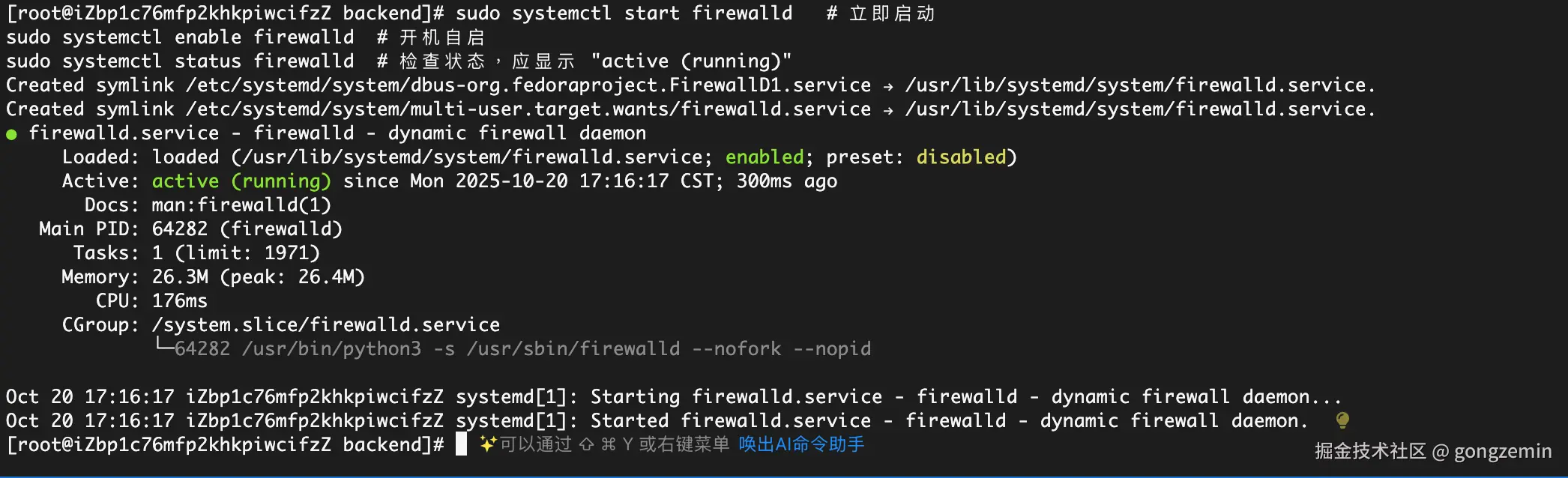Open the 唤出AI命令助手 link
Viewport: 1568px width, 478px height.
pyautogui.click(x=801, y=444)
